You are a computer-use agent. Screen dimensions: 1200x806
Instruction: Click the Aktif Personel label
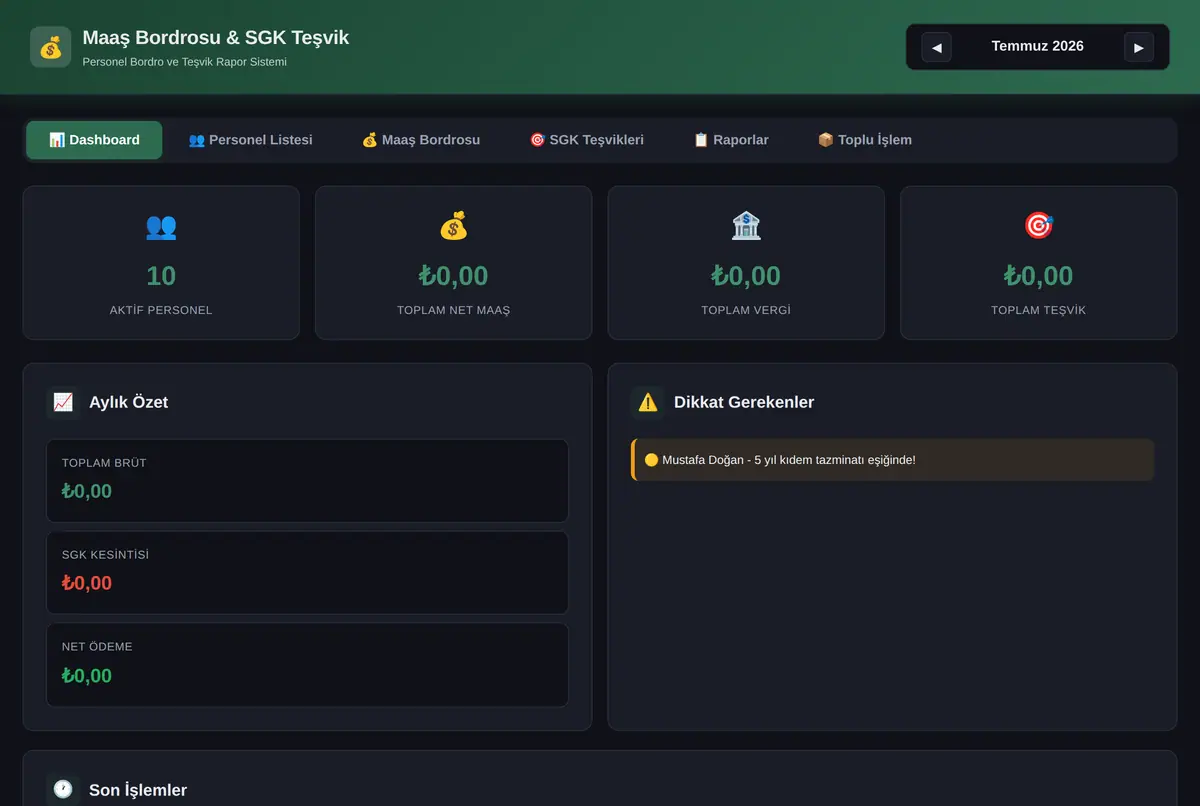[161, 310]
